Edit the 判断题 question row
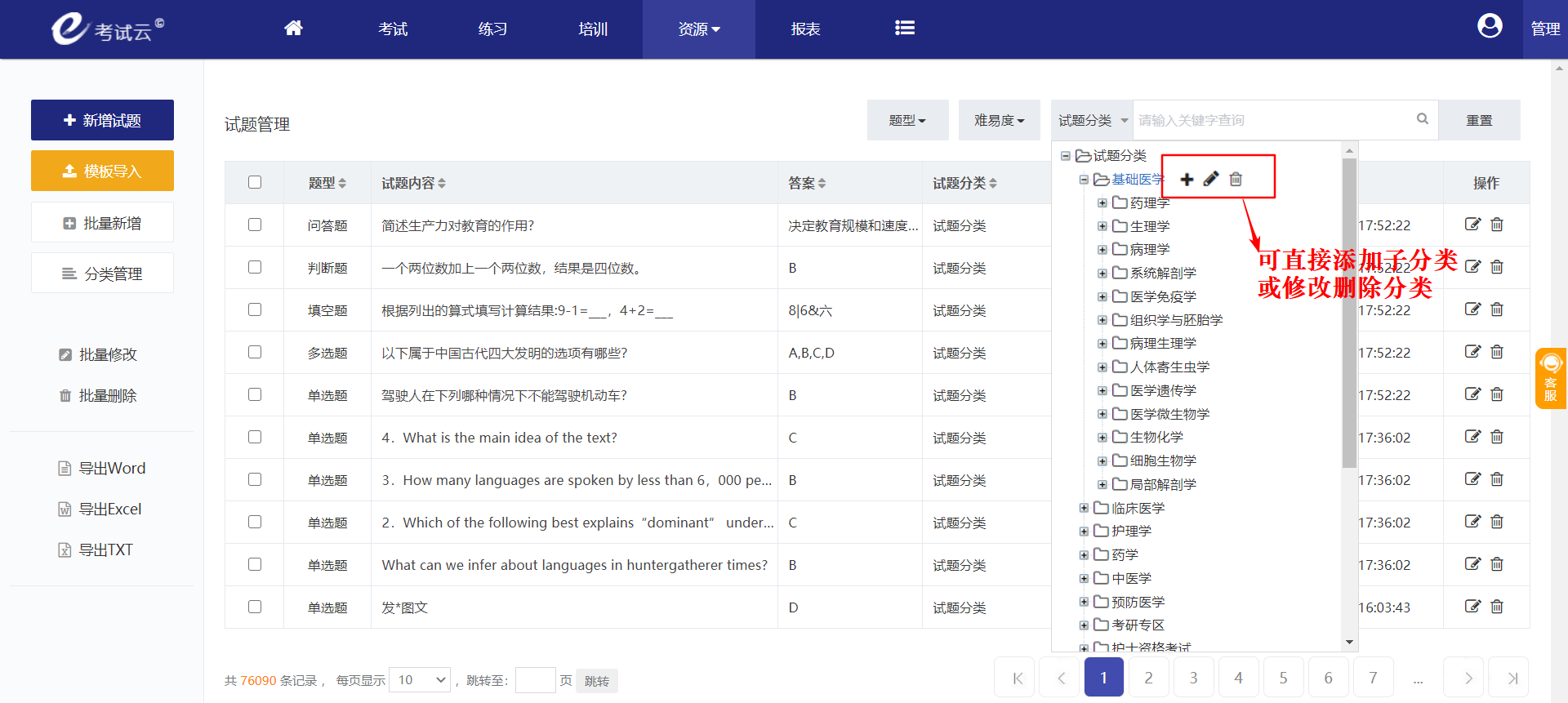Image resolution: width=1568 pixels, height=703 pixels. [1472, 267]
